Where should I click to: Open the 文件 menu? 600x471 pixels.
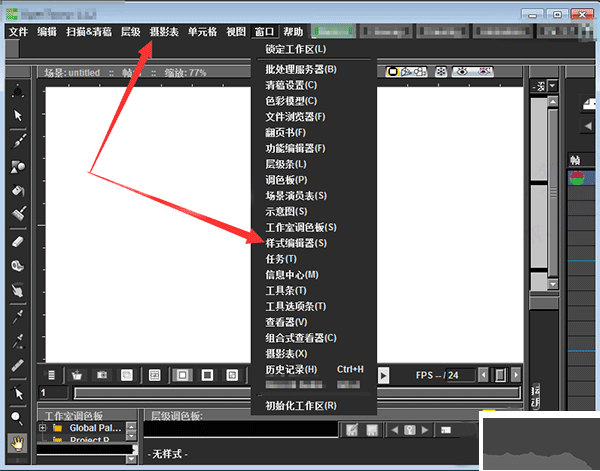pyautogui.click(x=18, y=32)
